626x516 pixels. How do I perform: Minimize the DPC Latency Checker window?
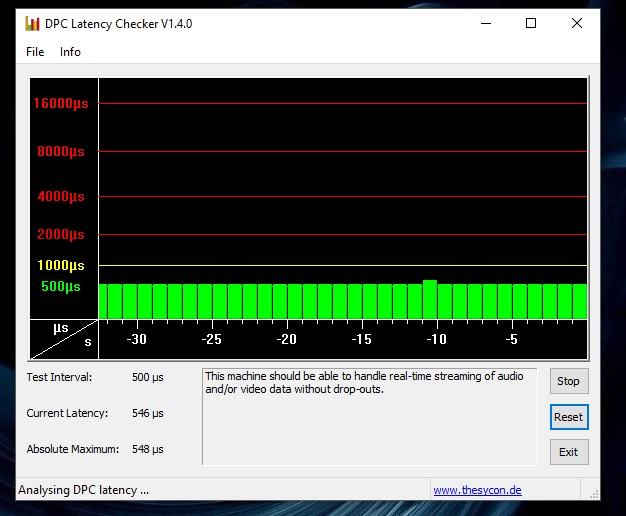point(486,23)
